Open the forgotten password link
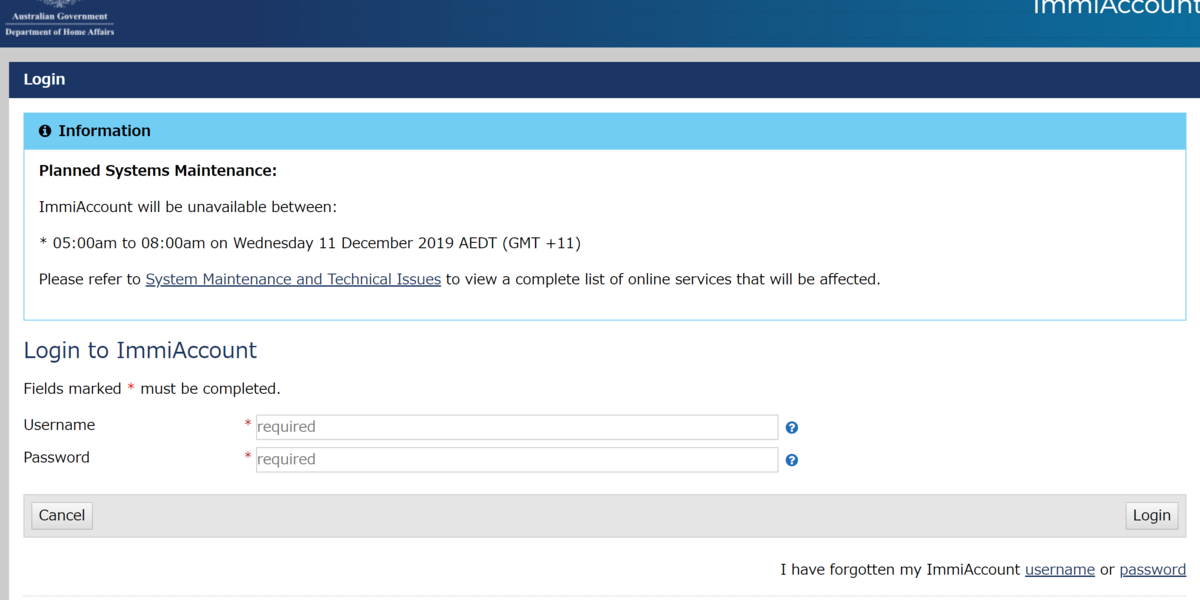This screenshot has width=1200, height=600. 1153,570
